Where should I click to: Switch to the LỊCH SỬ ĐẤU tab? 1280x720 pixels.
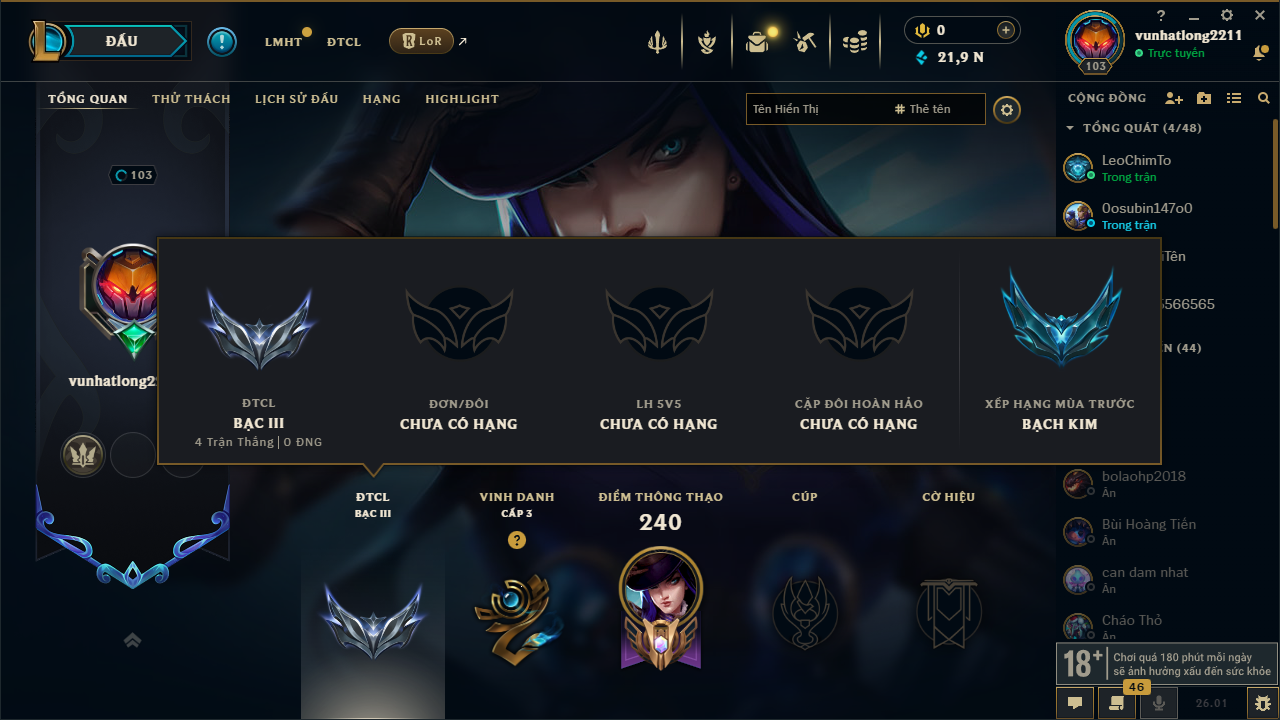tap(296, 99)
